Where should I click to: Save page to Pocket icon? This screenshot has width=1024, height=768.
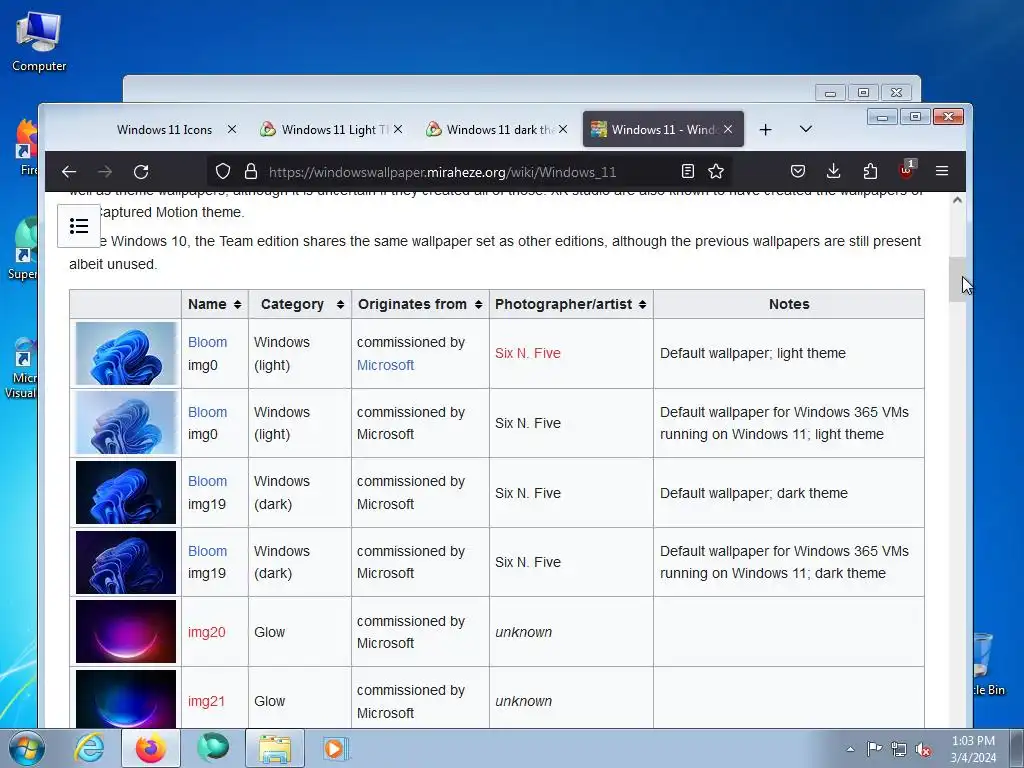coord(797,171)
